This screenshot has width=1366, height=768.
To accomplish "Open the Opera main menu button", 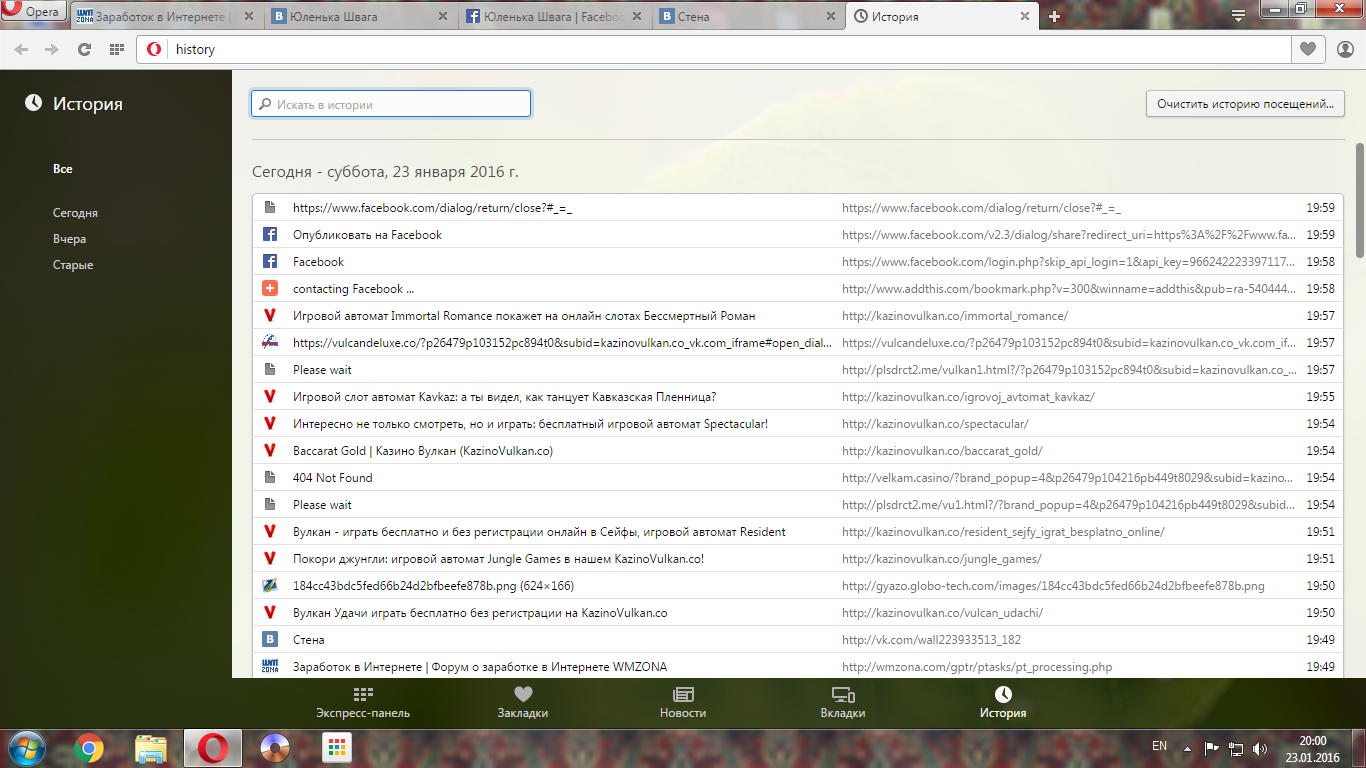I will tap(35, 13).
